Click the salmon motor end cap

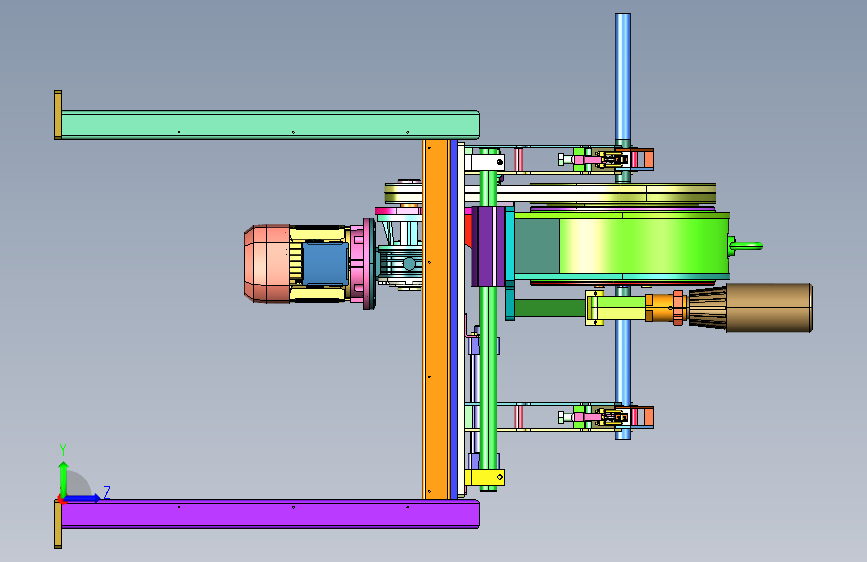tap(267, 264)
